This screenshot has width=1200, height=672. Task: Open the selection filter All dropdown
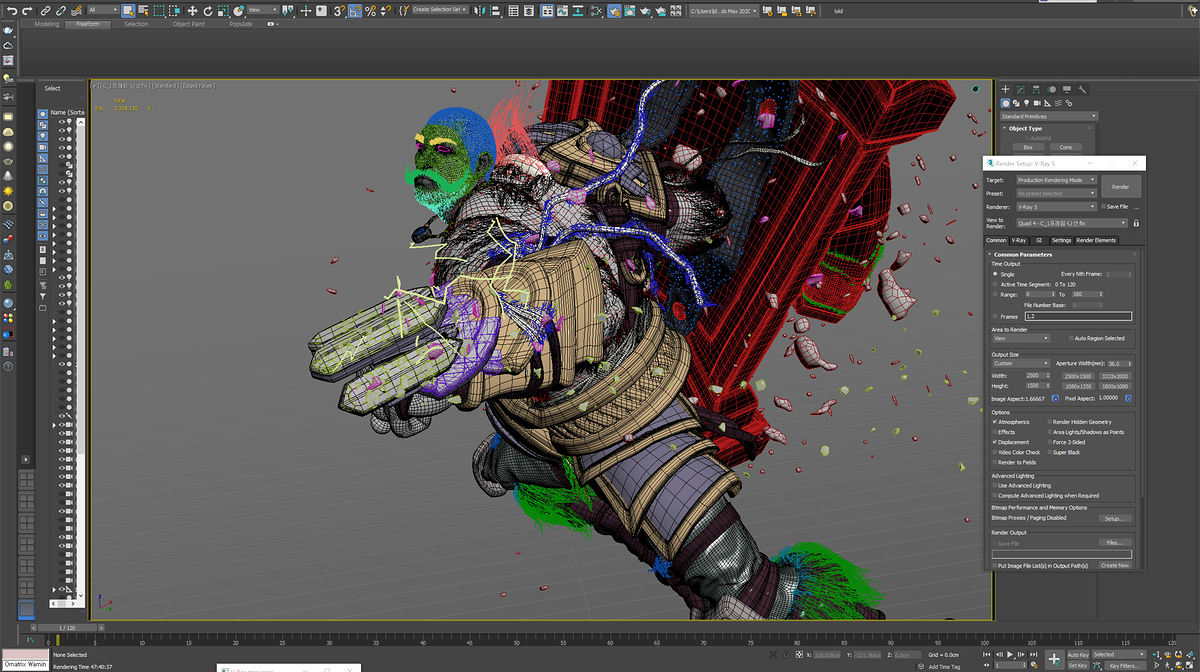(x=104, y=10)
